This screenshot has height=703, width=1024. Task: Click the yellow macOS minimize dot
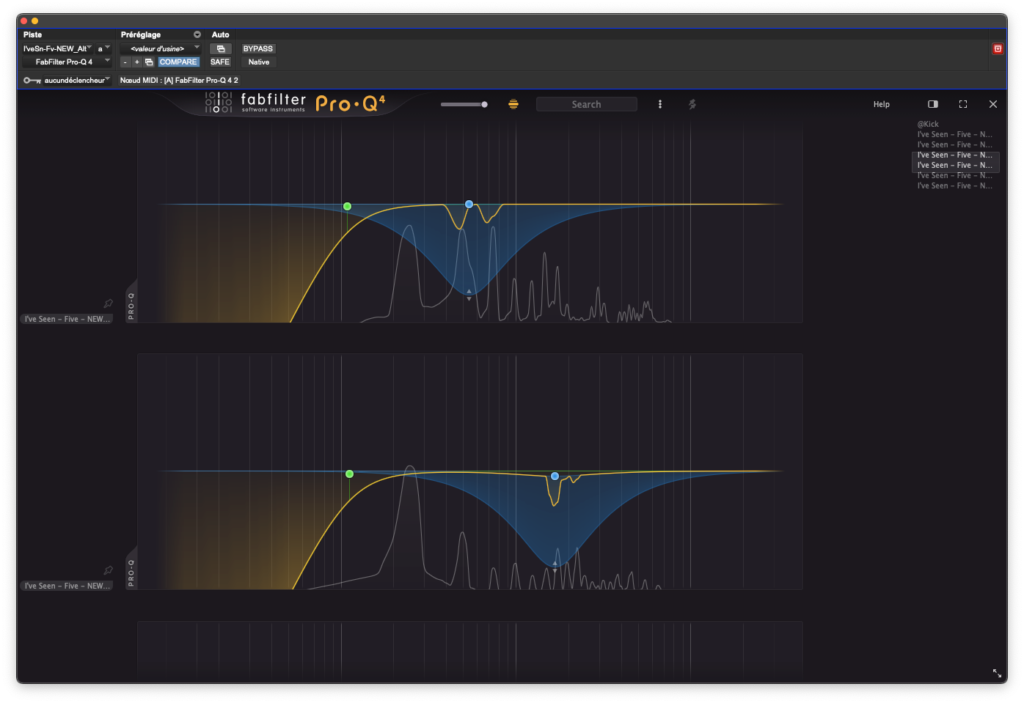[35, 21]
